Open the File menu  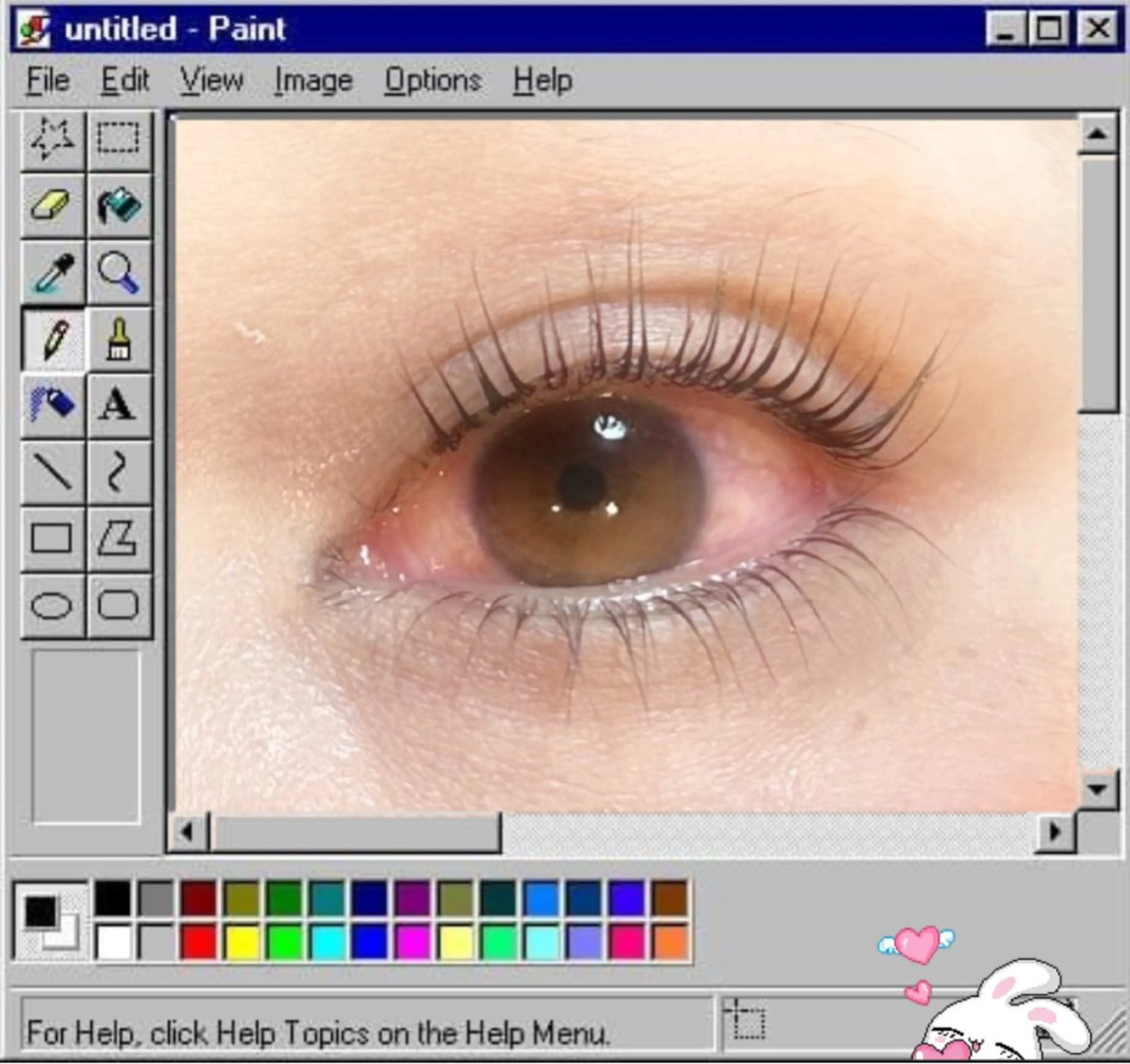pyautogui.click(x=48, y=80)
